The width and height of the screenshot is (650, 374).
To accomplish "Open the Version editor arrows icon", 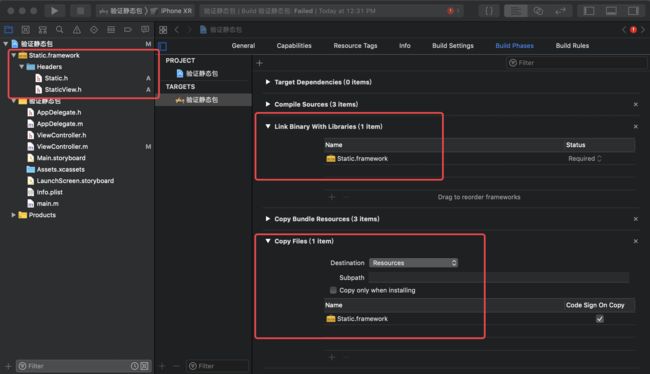I will [560, 11].
